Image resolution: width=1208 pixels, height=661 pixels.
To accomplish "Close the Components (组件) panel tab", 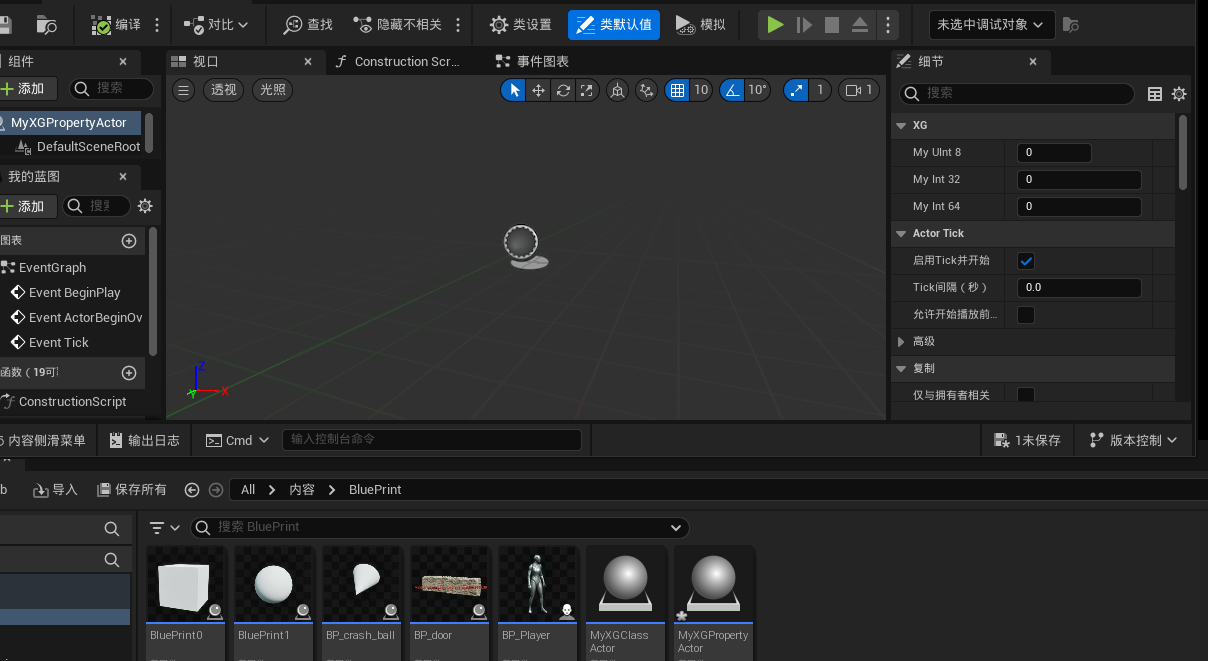I will (123, 62).
